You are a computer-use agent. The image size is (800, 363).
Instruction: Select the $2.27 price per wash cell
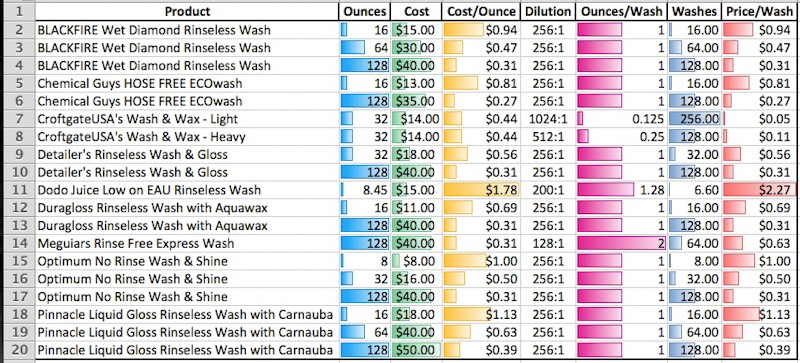coord(760,190)
